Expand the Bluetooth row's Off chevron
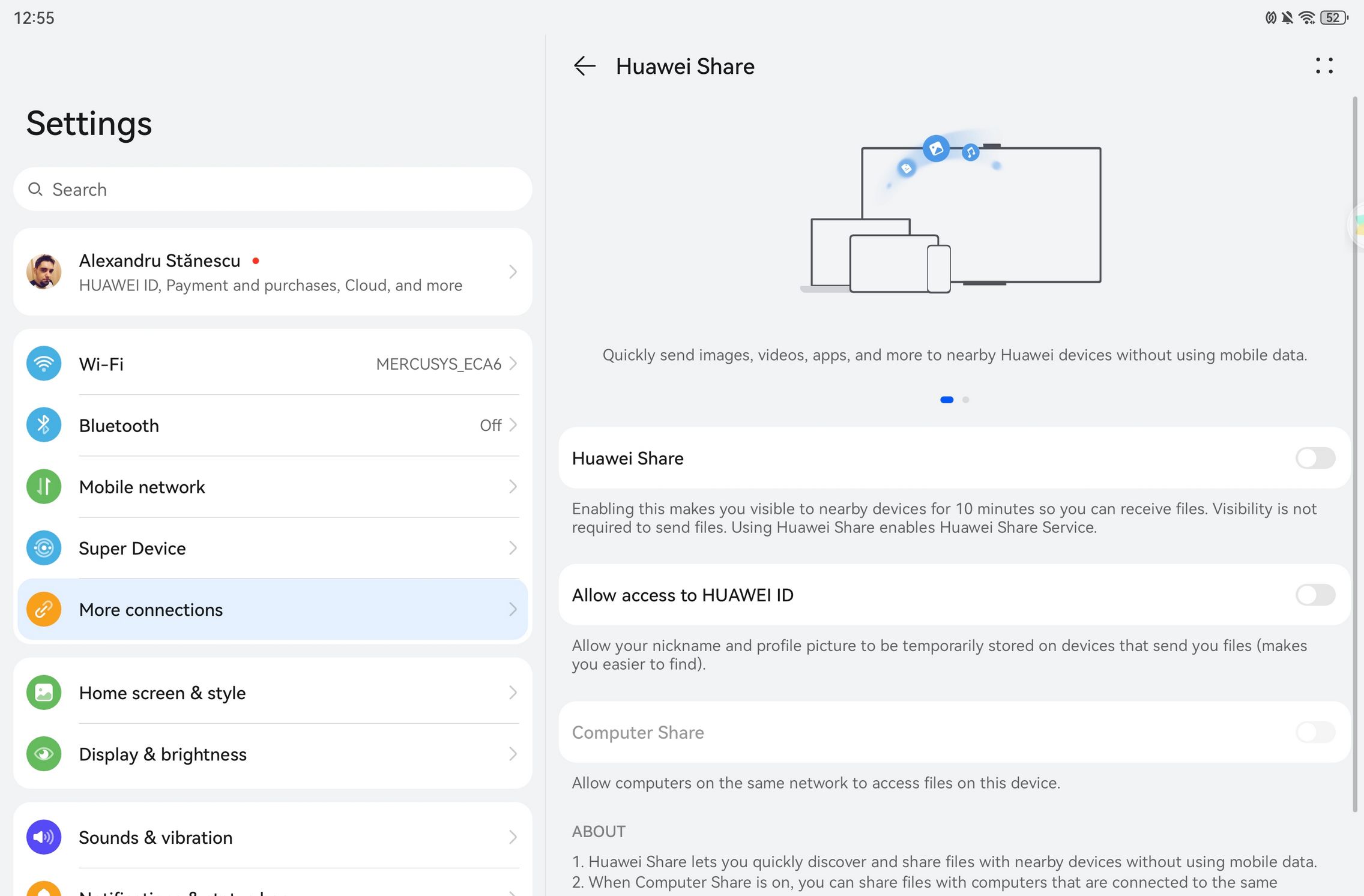Image resolution: width=1364 pixels, height=896 pixels. (x=513, y=425)
